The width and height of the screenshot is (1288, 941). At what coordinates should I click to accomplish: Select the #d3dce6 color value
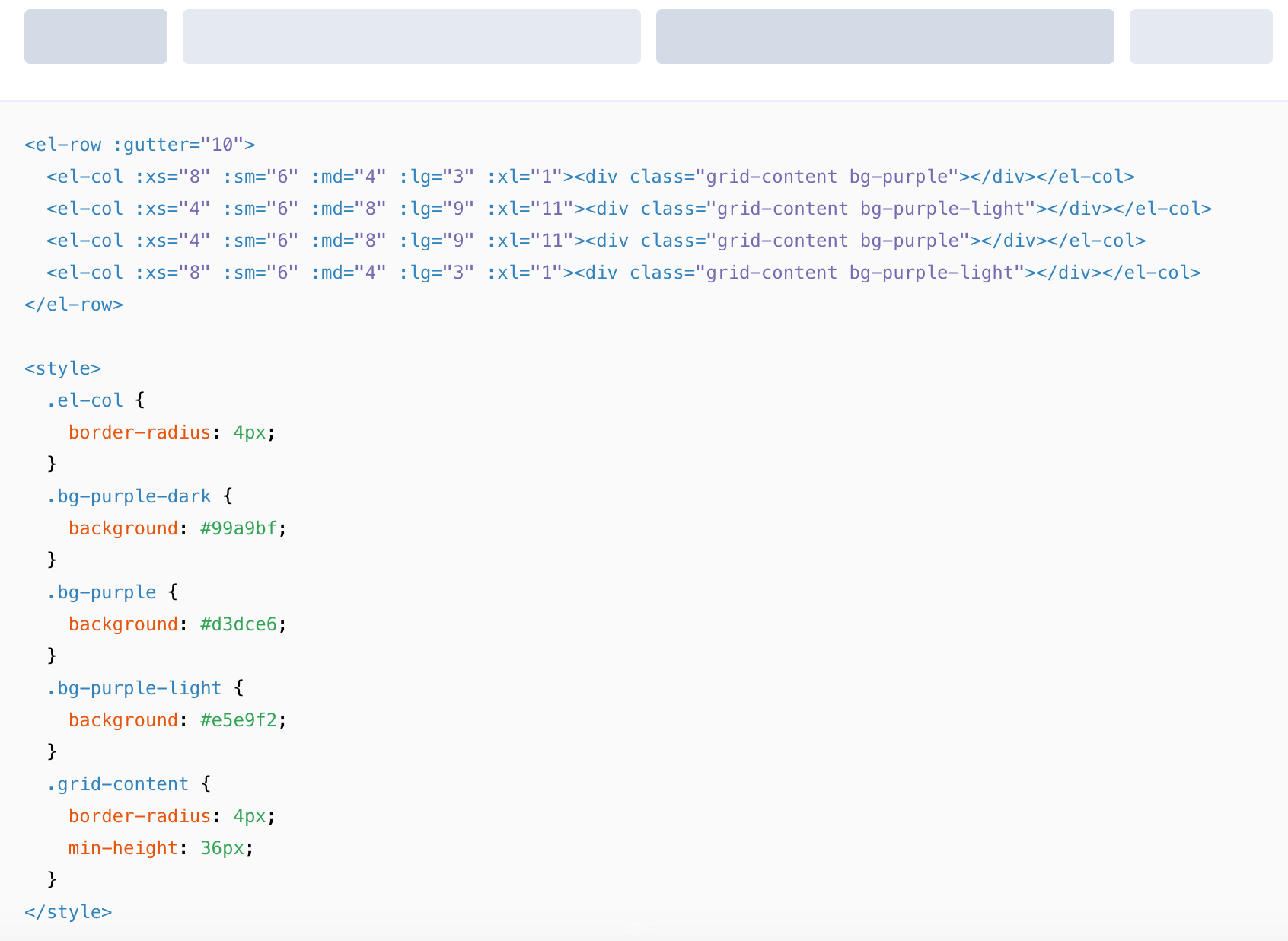tap(238, 624)
